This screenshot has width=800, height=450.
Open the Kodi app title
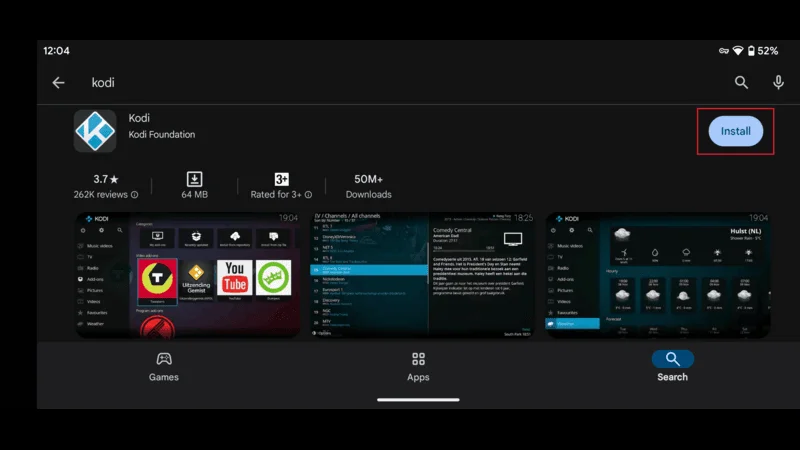click(139, 118)
